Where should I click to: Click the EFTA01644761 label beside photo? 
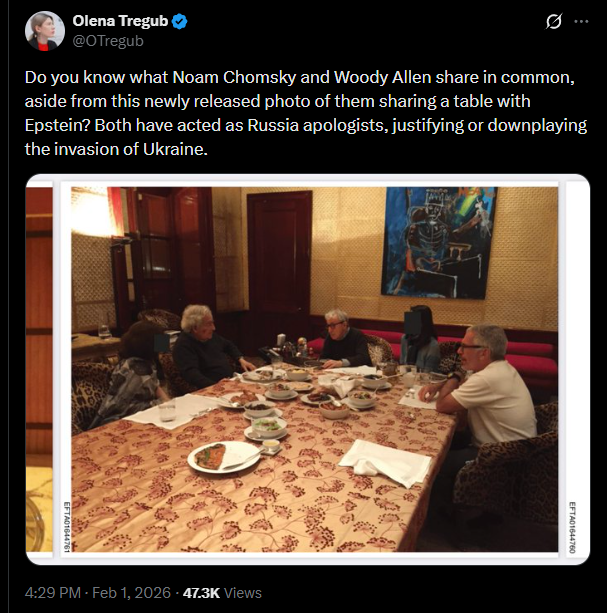pos(66,526)
